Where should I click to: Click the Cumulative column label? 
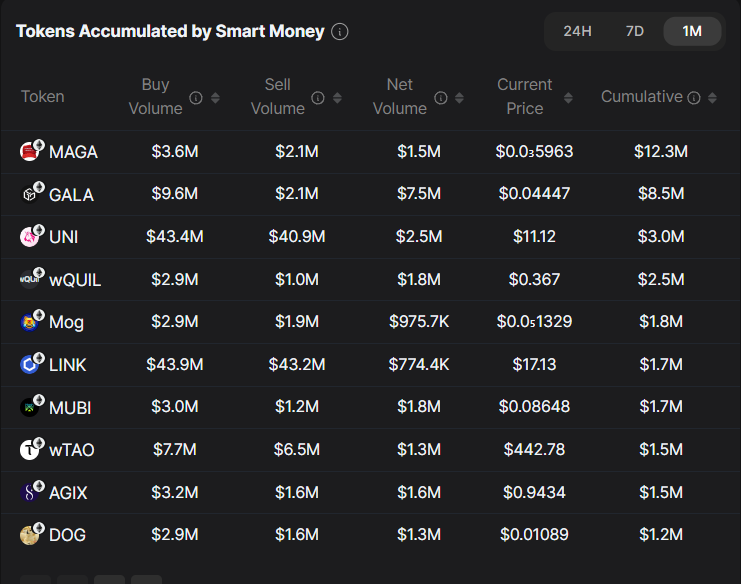642,96
